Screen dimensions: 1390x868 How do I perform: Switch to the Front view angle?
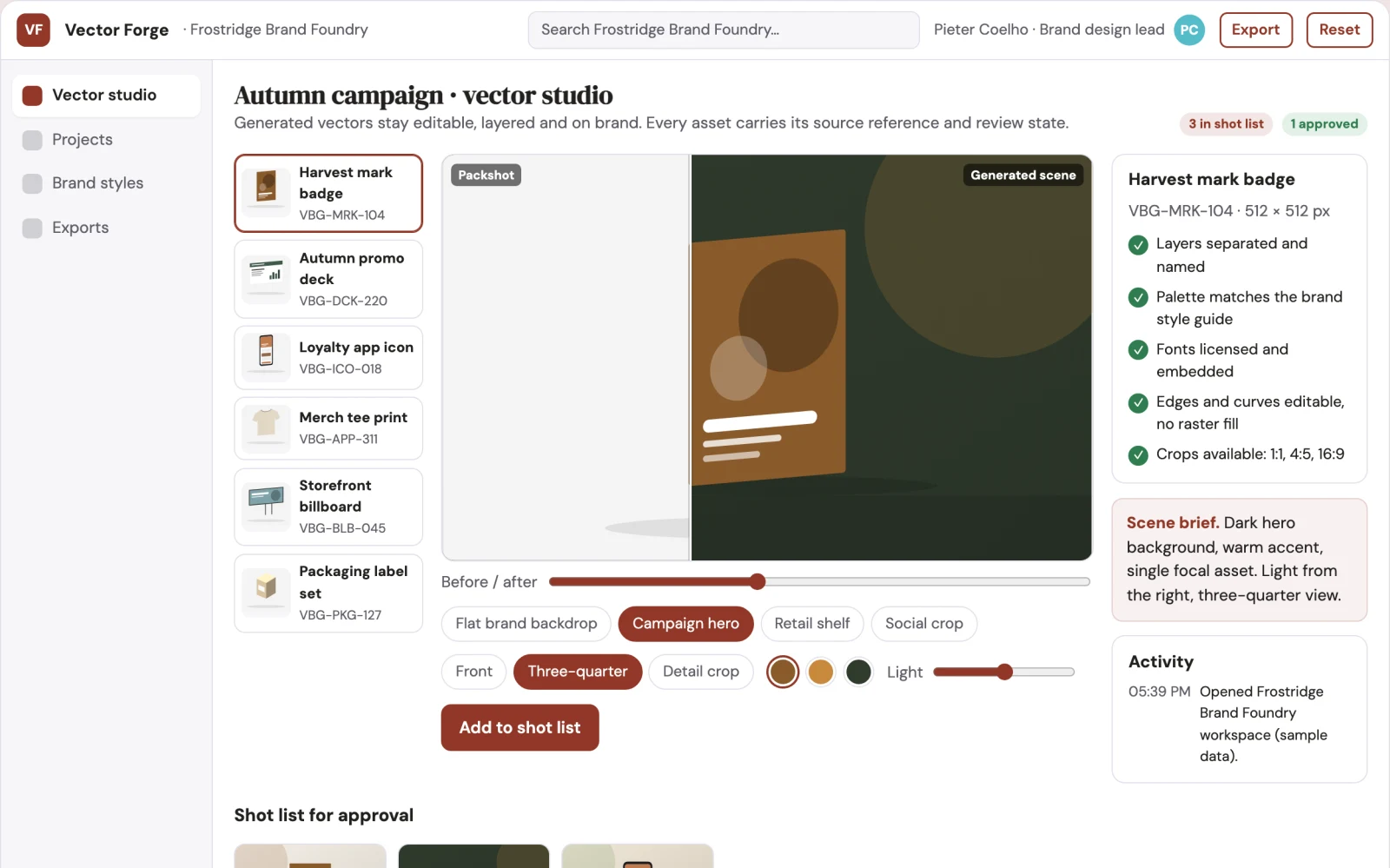[473, 672]
